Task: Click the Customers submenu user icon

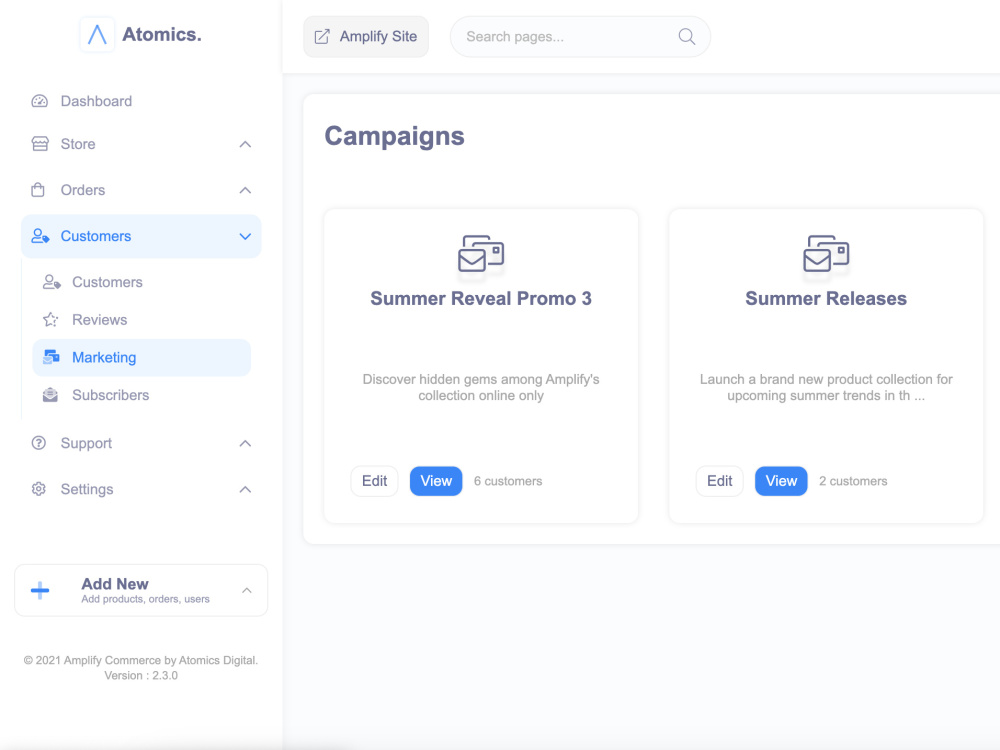Action: coord(51,282)
